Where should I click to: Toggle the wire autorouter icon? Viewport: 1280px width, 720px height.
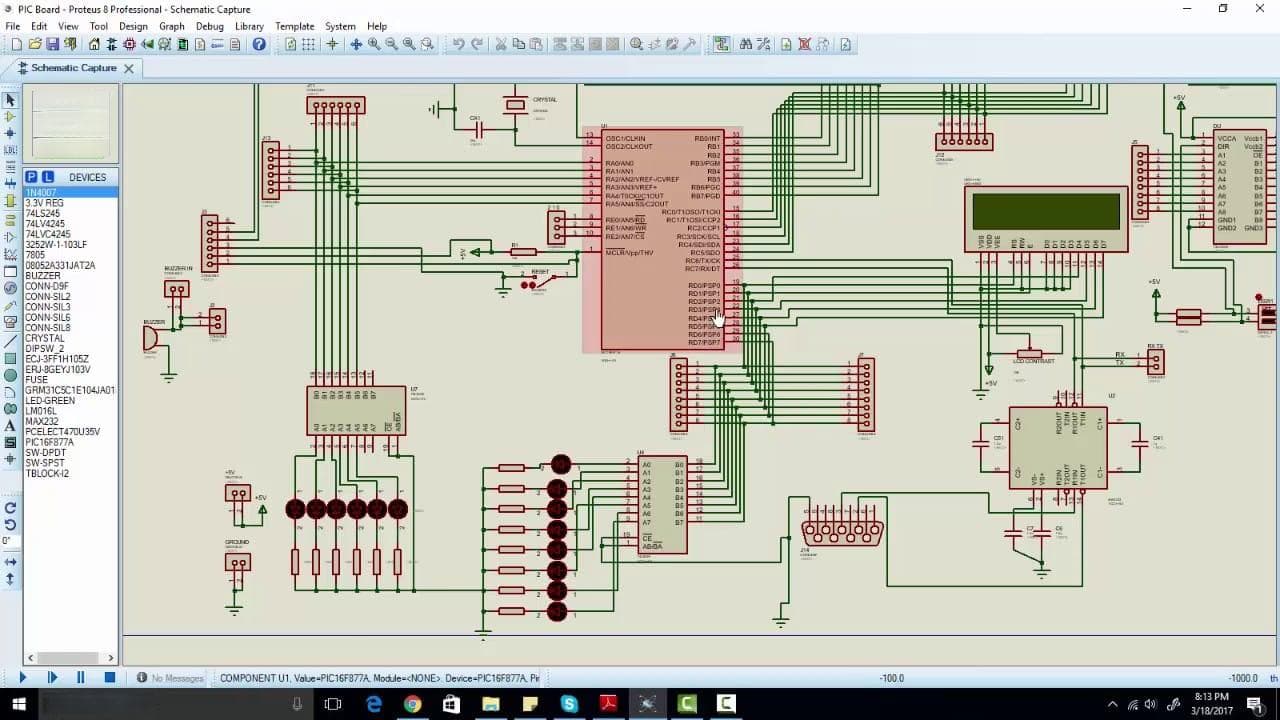click(x=721, y=44)
